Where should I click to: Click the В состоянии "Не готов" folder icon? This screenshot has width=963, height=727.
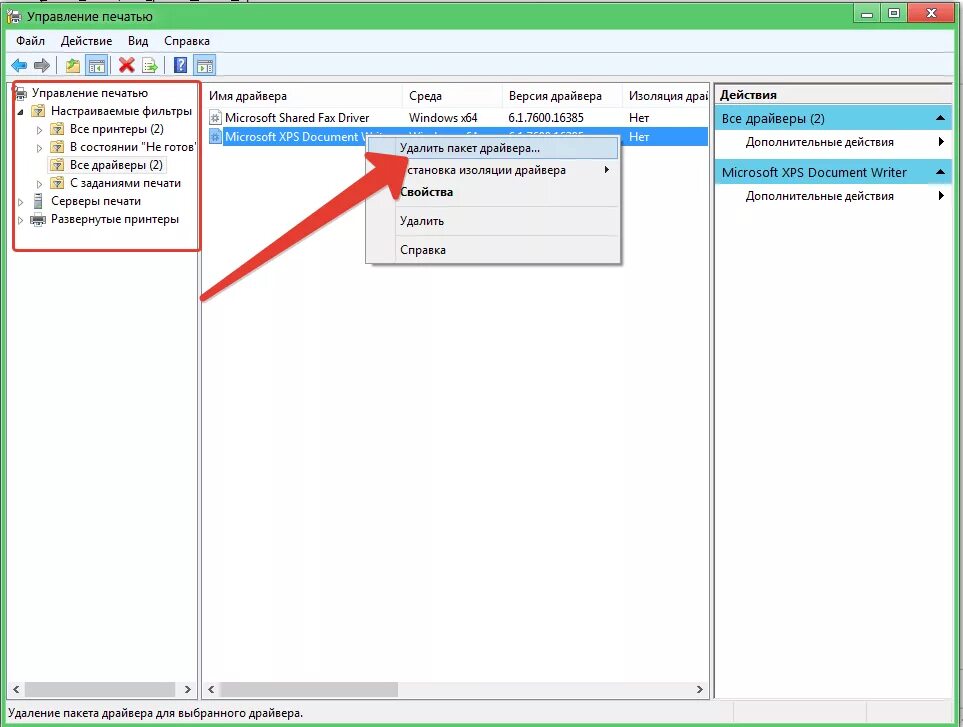57,147
